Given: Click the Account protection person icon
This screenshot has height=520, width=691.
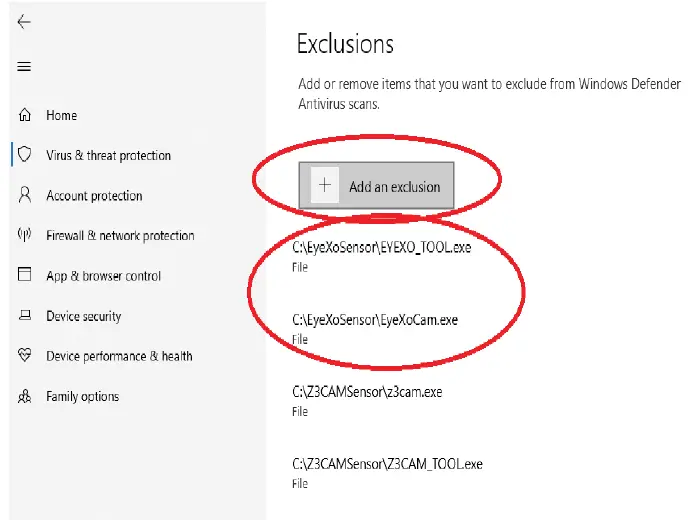Looking at the screenshot, I should coord(25,195).
